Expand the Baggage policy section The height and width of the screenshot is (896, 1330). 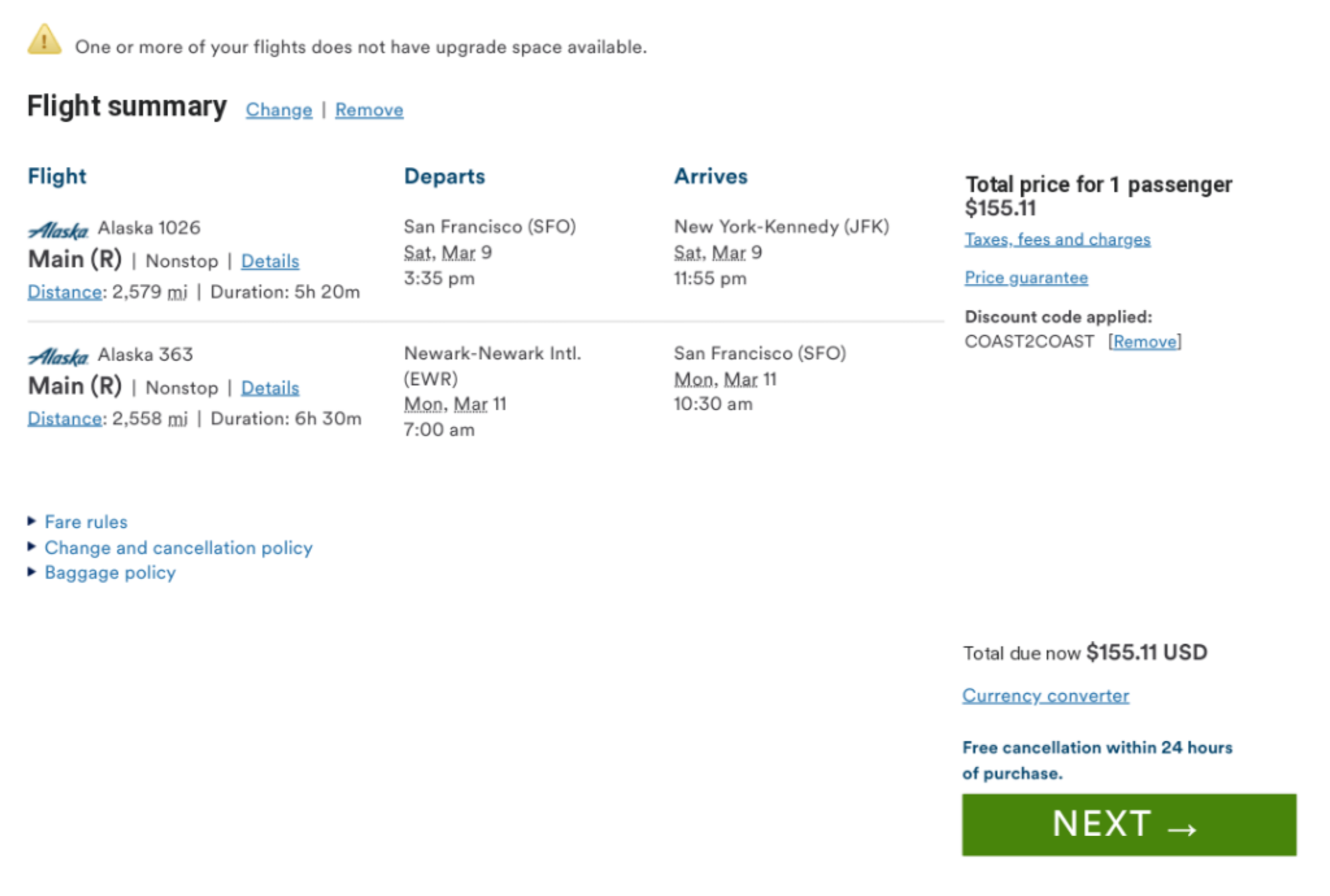tap(110, 573)
